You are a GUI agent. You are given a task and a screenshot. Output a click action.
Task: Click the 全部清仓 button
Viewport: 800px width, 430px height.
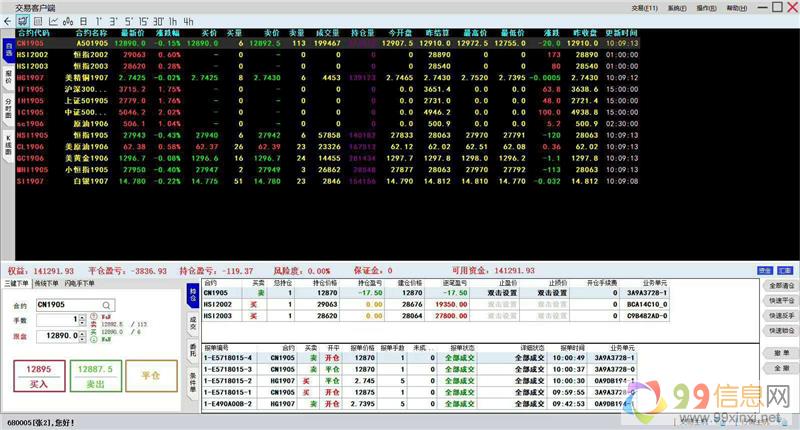tap(781, 285)
